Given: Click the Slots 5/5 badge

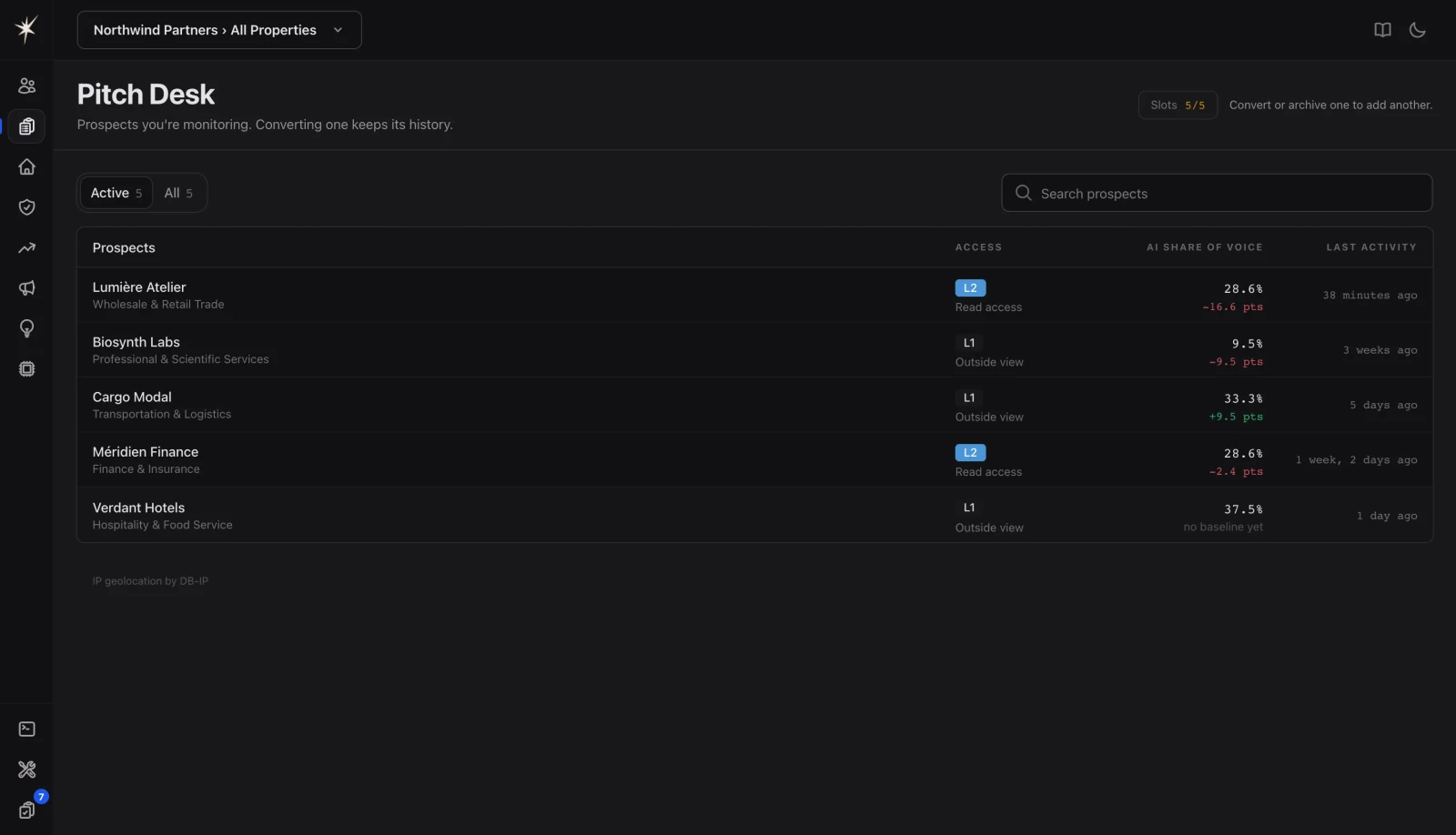Looking at the screenshot, I should coord(1178,105).
